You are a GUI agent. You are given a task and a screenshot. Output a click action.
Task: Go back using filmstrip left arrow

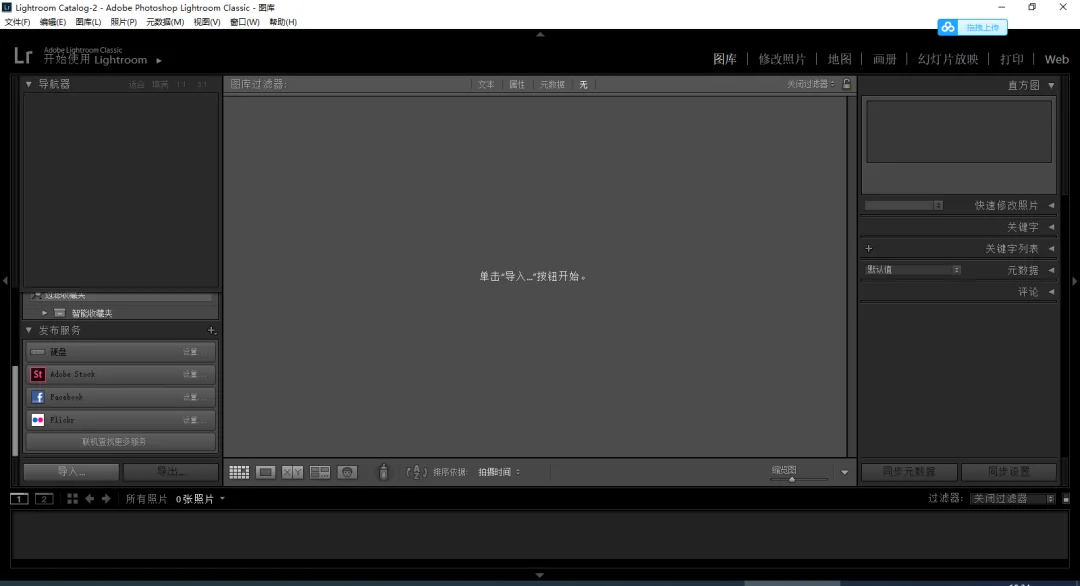90,499
